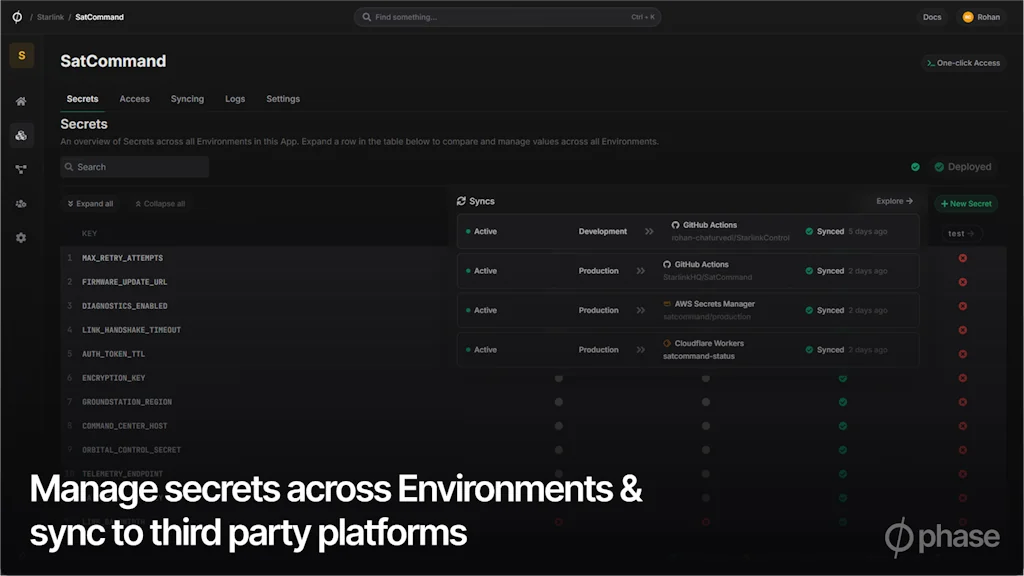
Task: Click the yellow S organisation avatar
Action: pos(21,56)
